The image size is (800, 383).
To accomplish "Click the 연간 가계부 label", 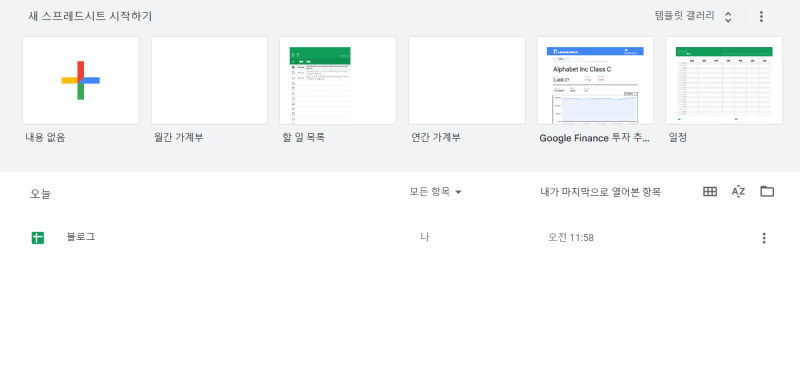I will pyautogui.click(x=436, y=137).
